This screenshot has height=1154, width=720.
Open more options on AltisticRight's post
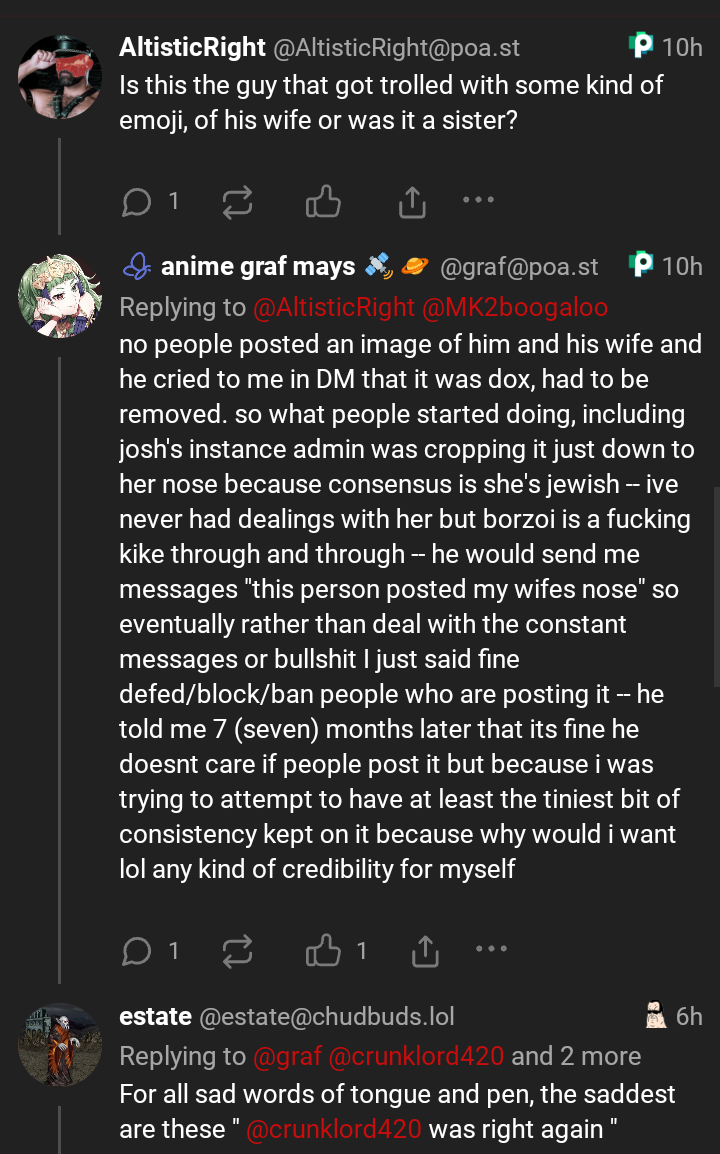click(x=479, y=200)
